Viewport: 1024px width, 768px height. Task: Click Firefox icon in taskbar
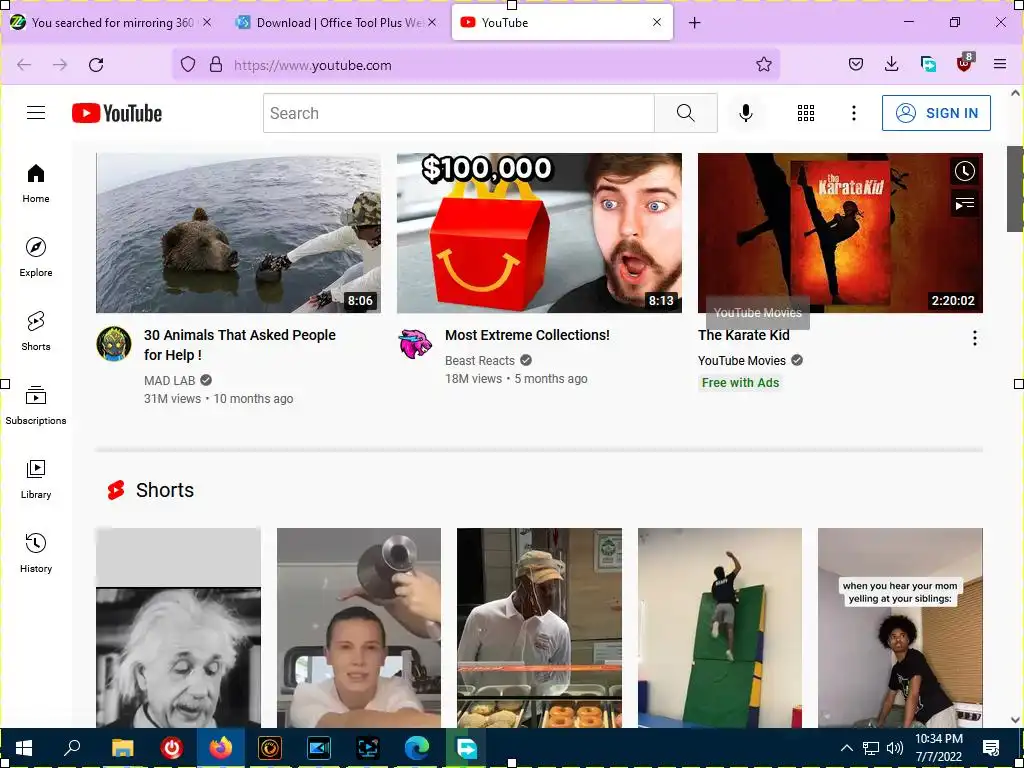coord(221,748)
